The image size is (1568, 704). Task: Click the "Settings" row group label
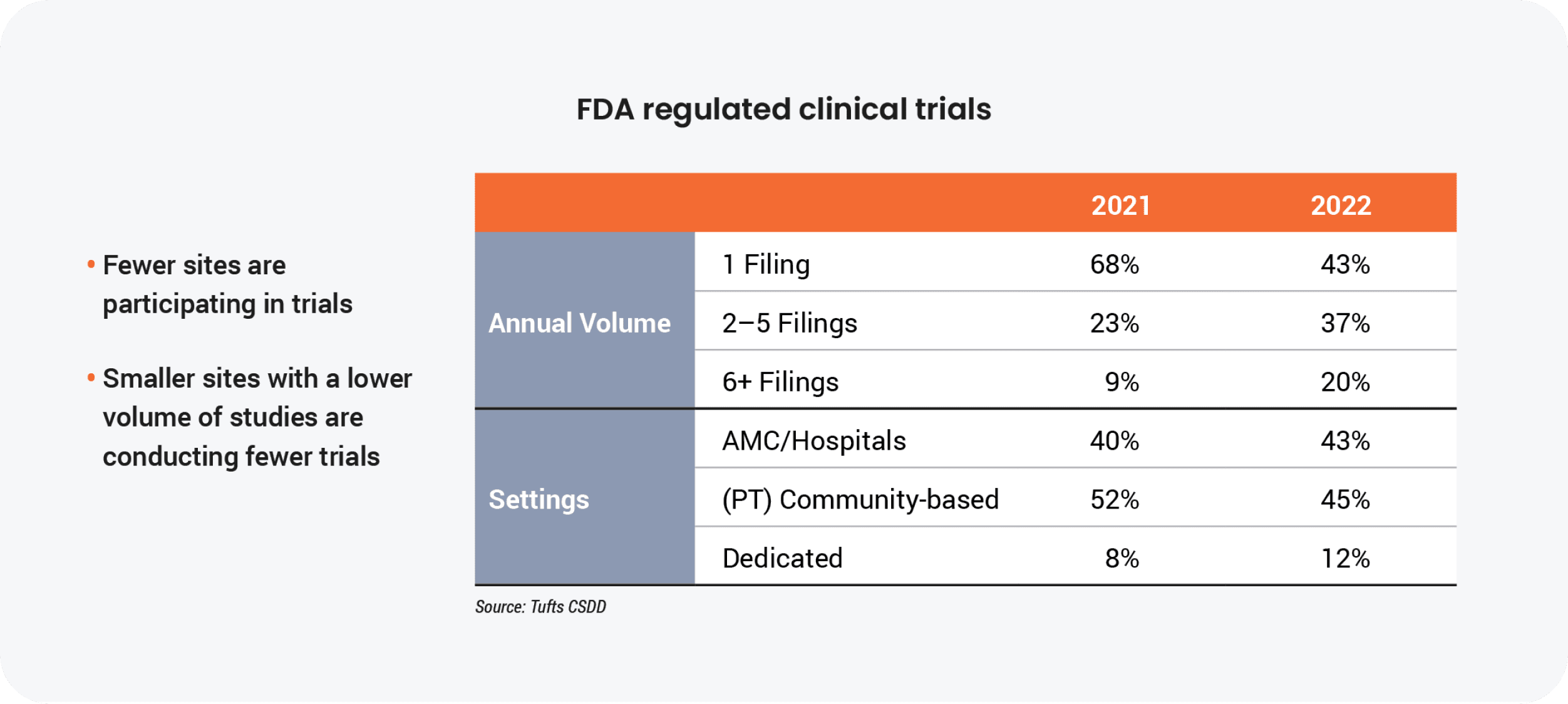[539, 500]
